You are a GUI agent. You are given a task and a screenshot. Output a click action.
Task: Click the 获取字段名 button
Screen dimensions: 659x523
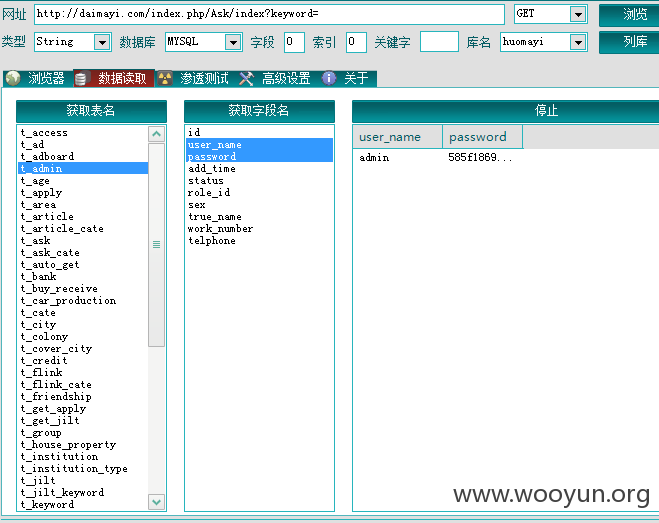click(x=259, y=111)
